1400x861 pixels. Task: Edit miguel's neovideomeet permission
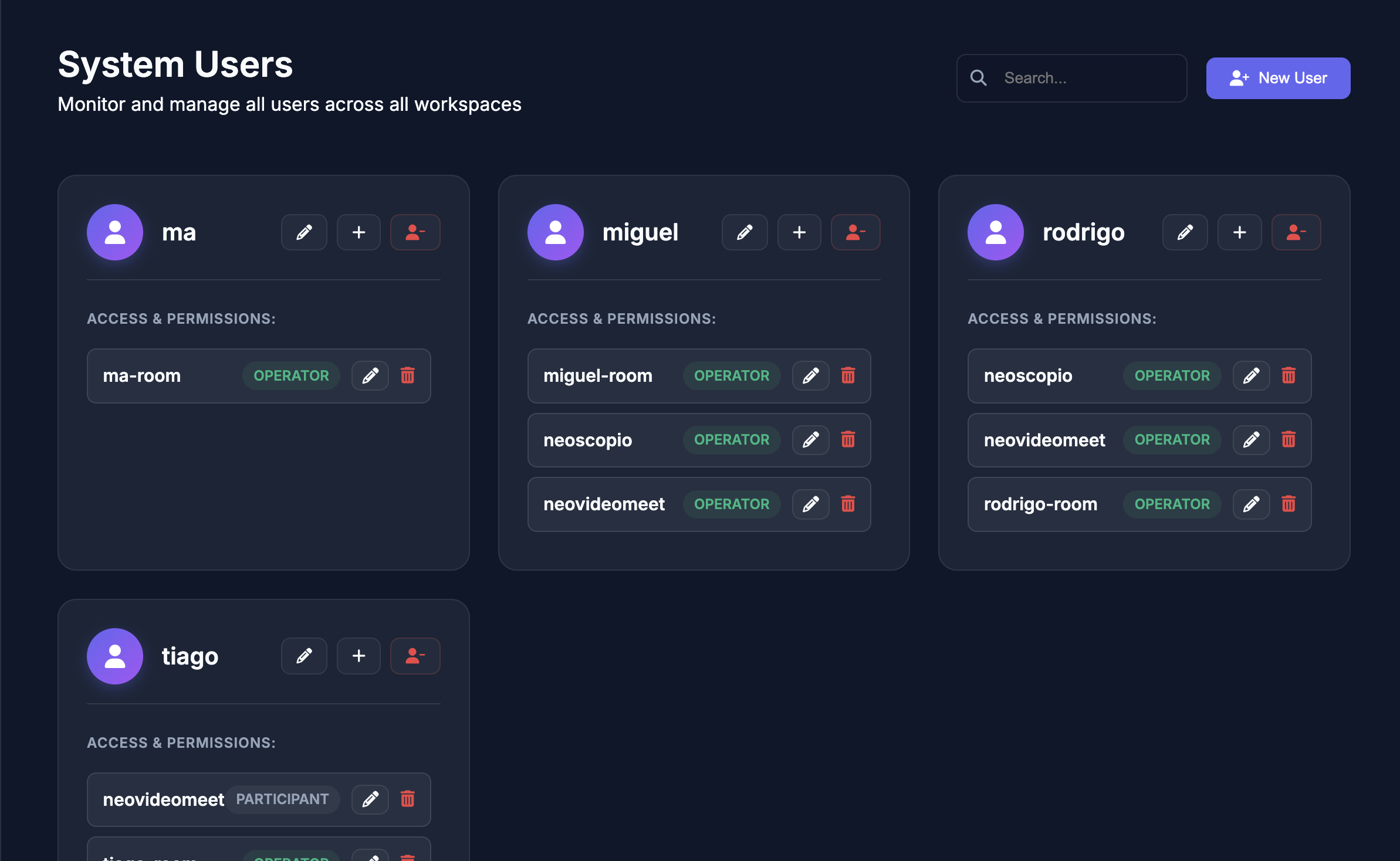click(811, 504)
